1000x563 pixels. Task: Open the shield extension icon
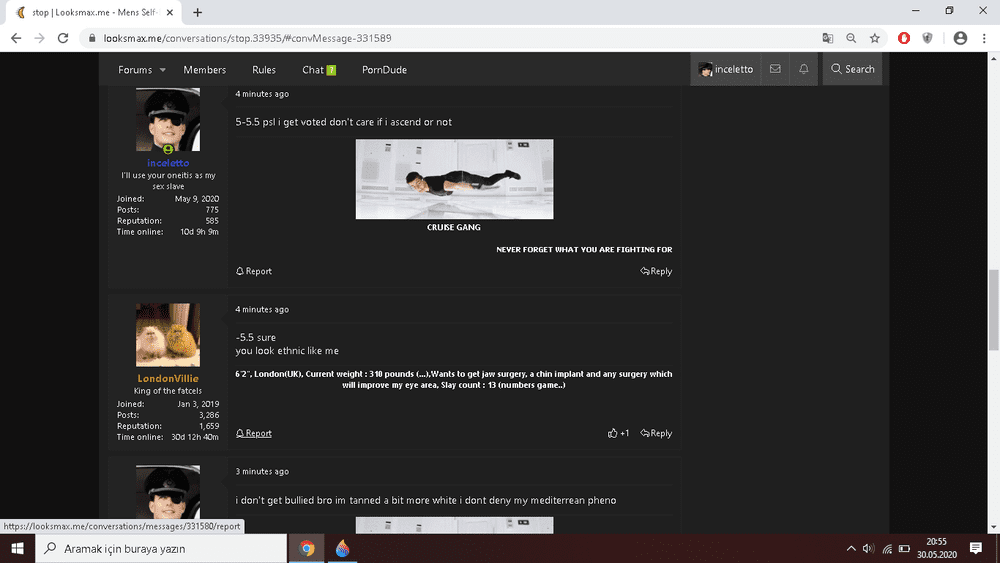(927, 38)
